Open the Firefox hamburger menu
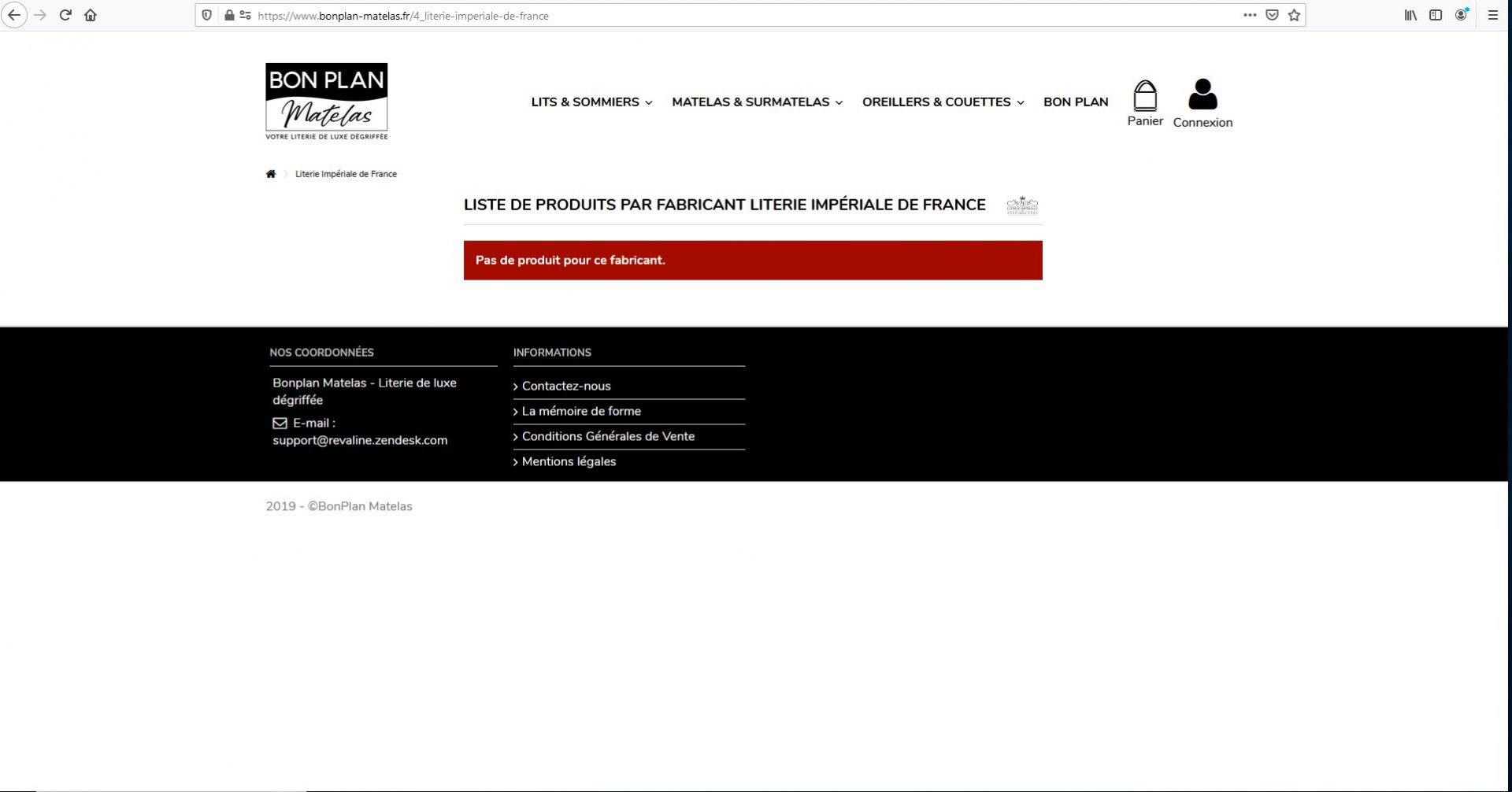Viewport: 1512px width, 792px height. [x=1492, y=15]
